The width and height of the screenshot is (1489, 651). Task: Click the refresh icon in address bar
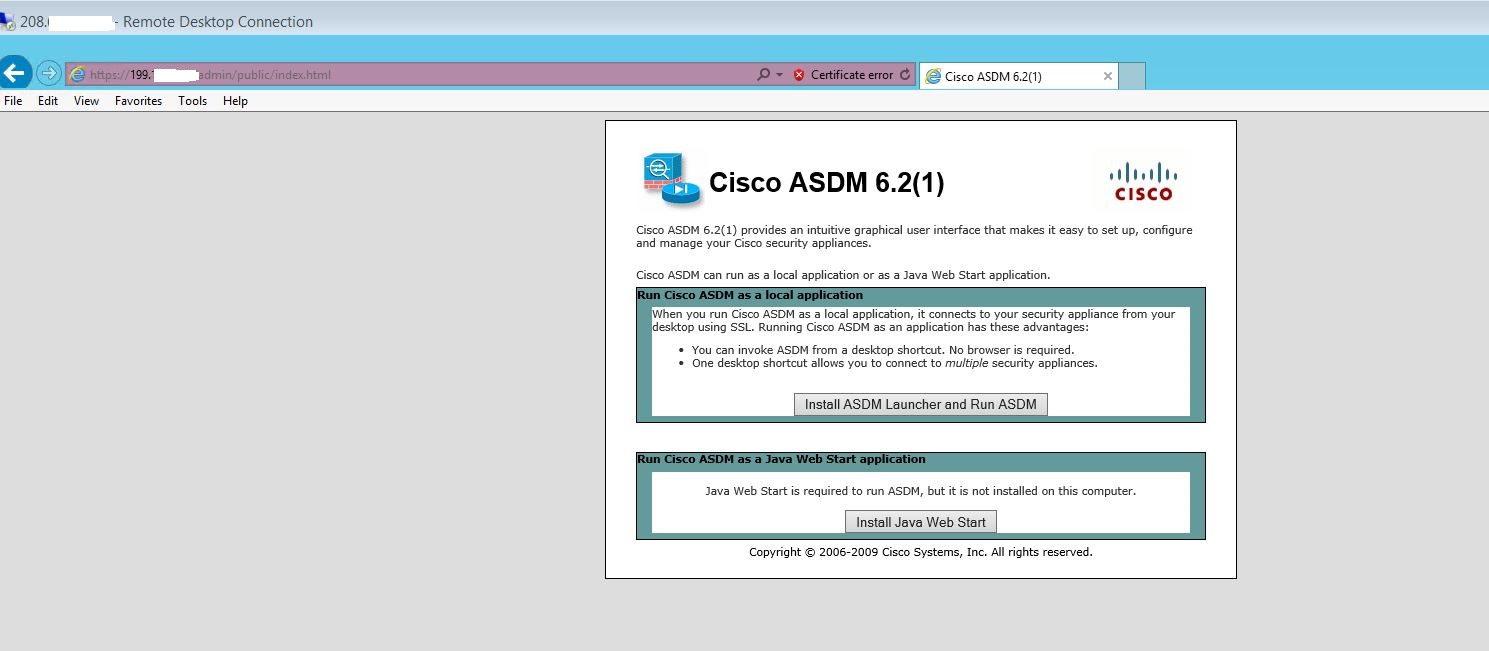[905, 75]
